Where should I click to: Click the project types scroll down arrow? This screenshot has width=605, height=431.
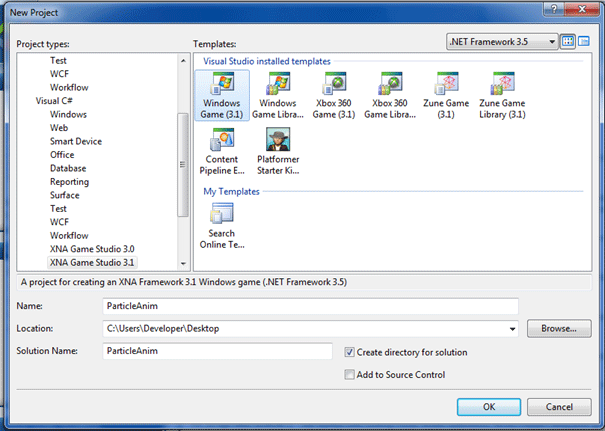[x=183, y=264]
